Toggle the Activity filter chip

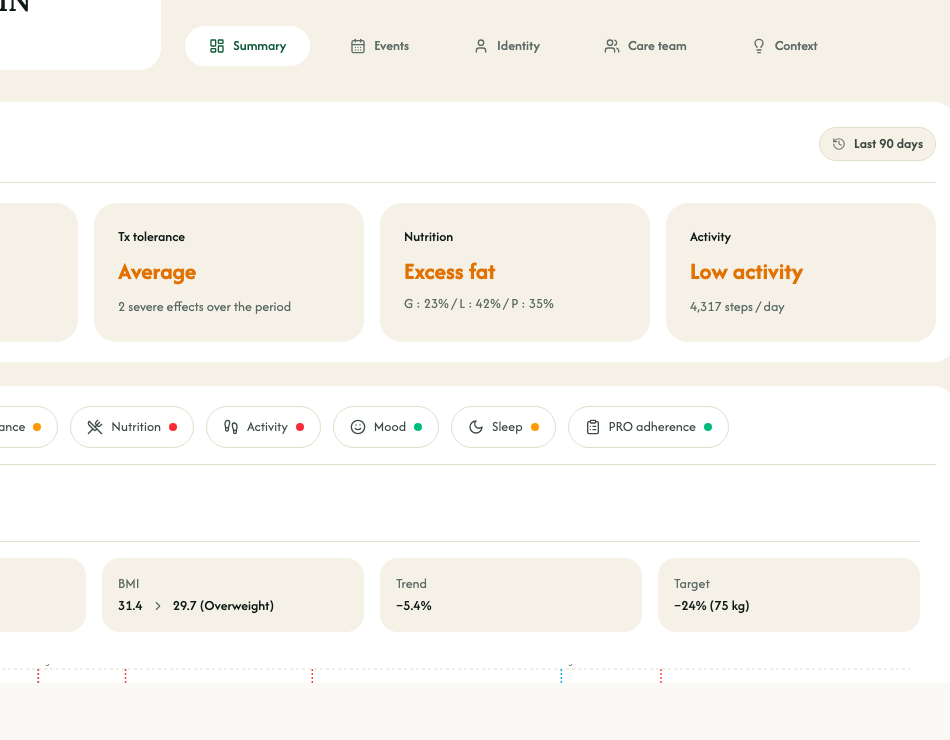pos(264,427)
